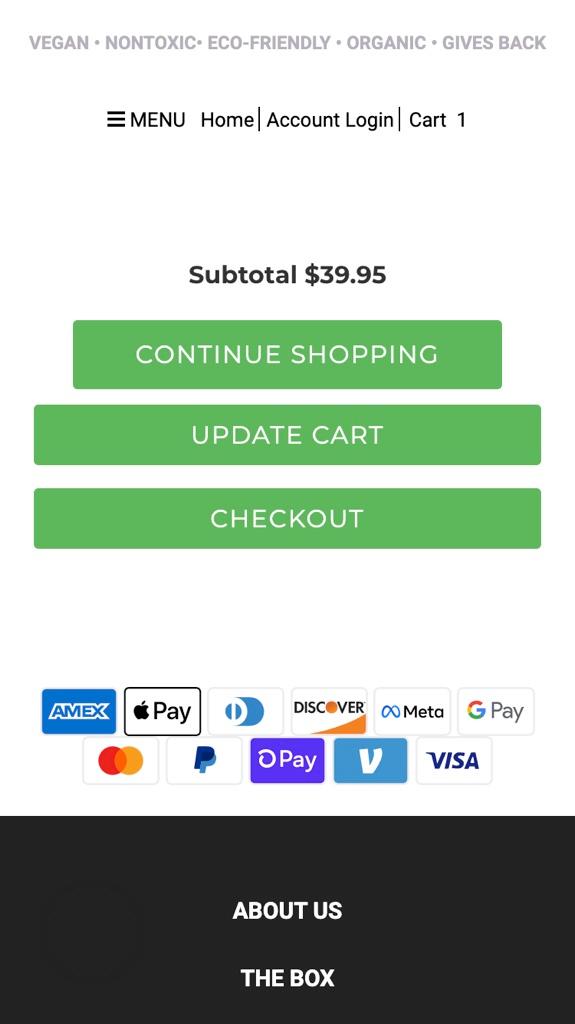
Task: Click the Update Cart button
Action: 288,435
